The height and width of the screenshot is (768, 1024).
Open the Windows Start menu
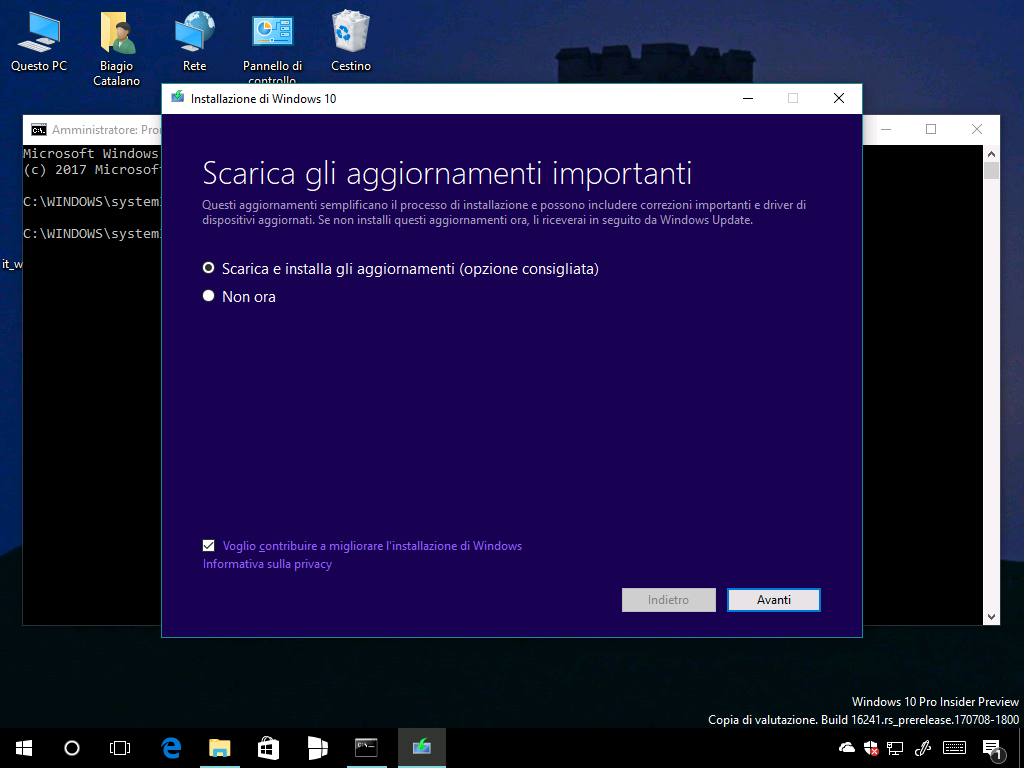(x=24, y=748)
